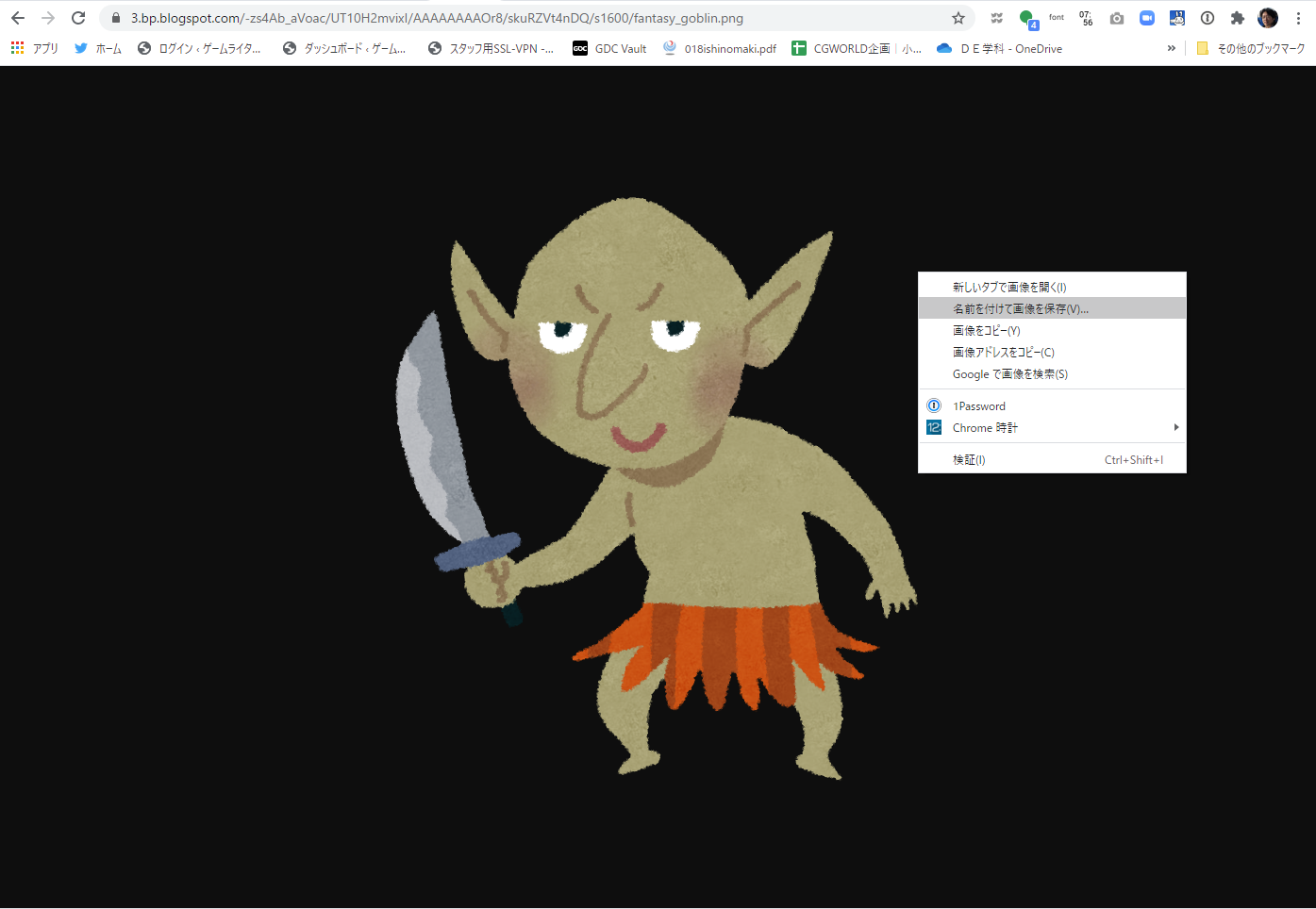Choose 新しいタブで画像を開く in context menu

1052,287
